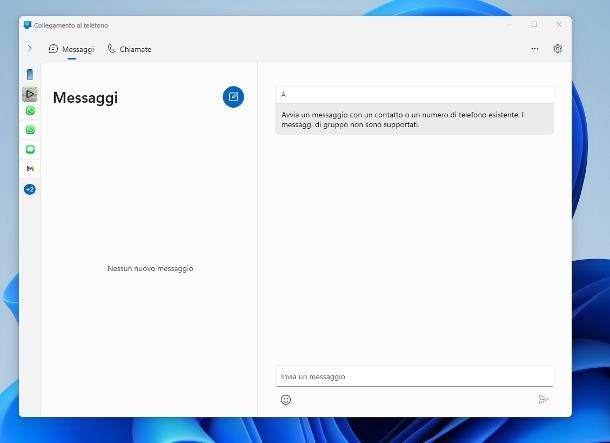Open the Gmail notification icon
The image size is (610, 443).
30,168
